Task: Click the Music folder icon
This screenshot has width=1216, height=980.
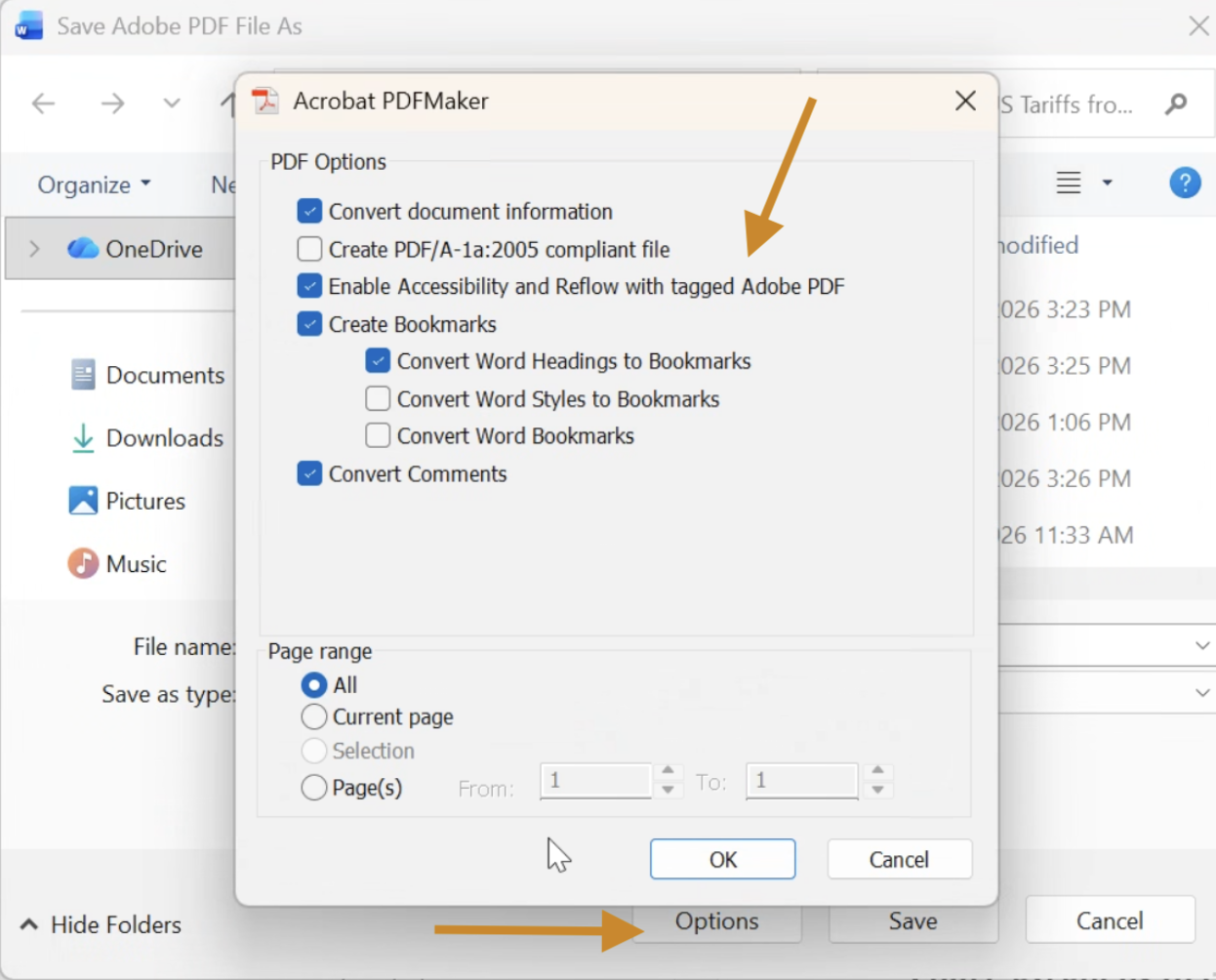Action: tap(83, 563)
